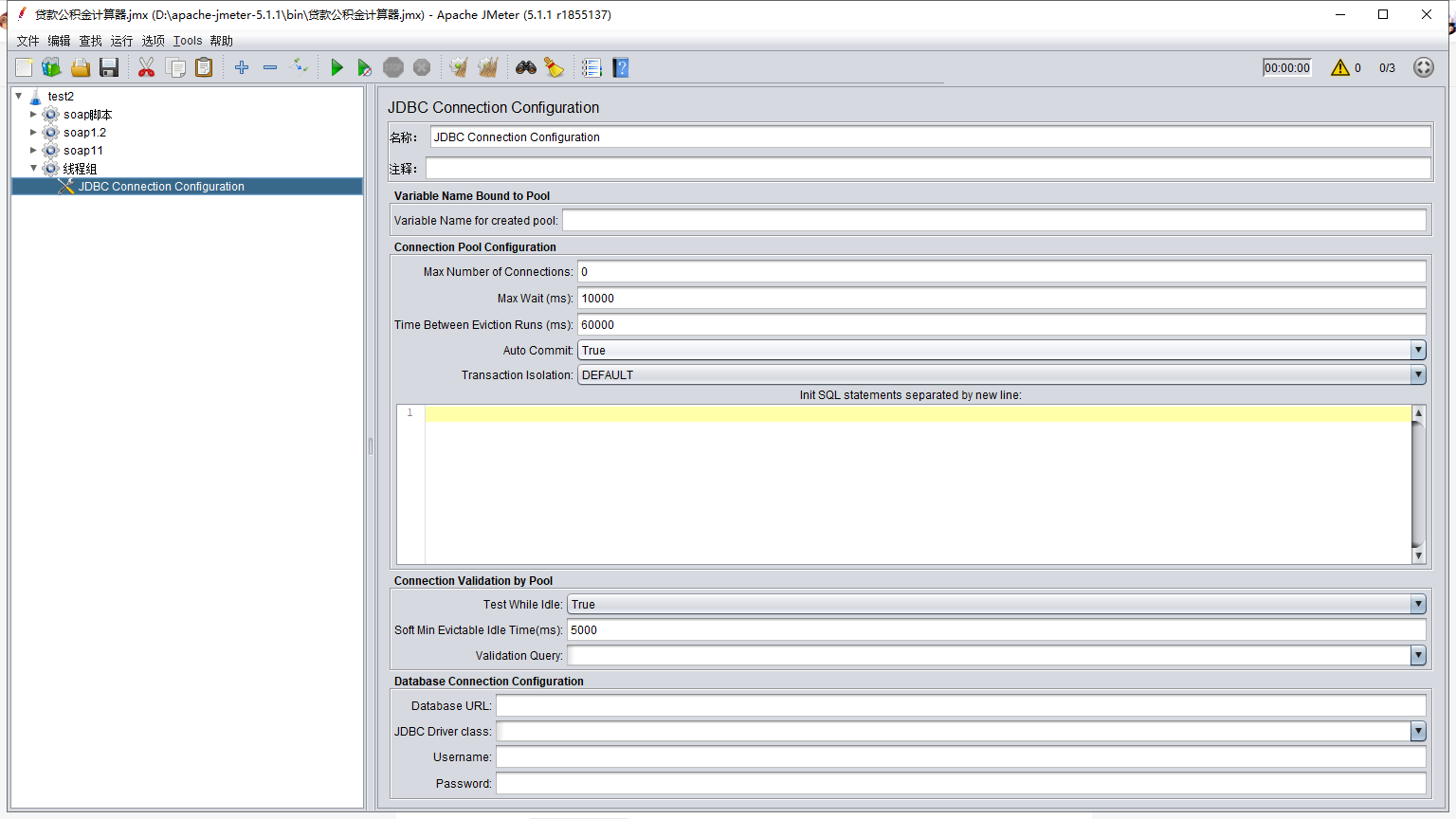
Task: Create a new test plan via New icon
Action: click(24, 67)
